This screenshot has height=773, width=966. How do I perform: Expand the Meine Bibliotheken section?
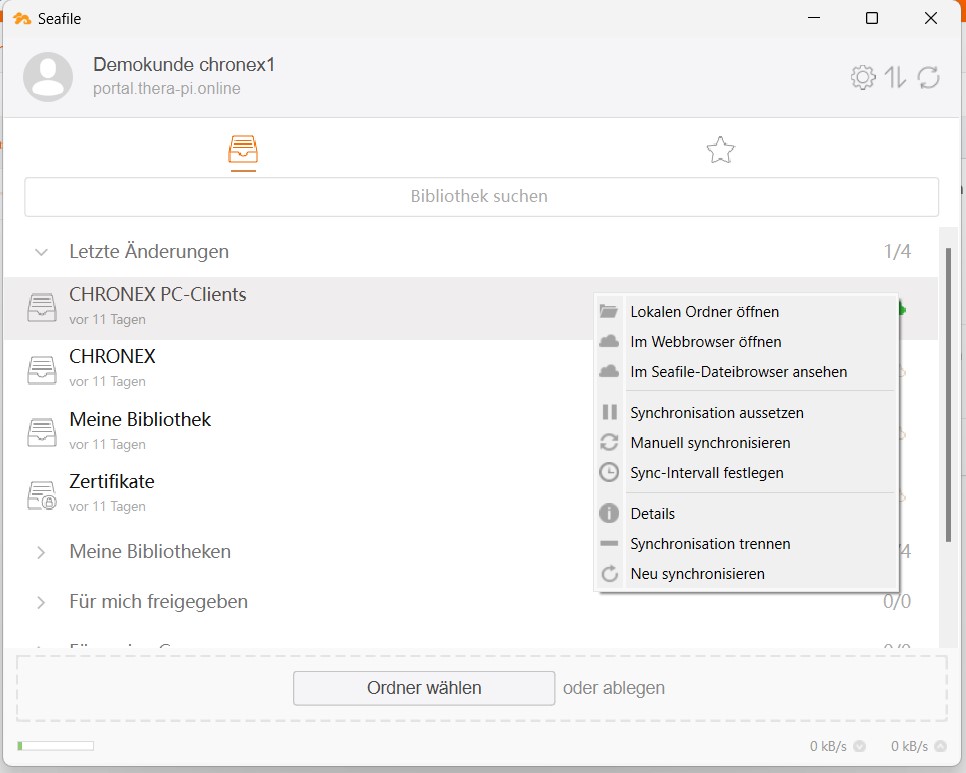coord(41,552)
